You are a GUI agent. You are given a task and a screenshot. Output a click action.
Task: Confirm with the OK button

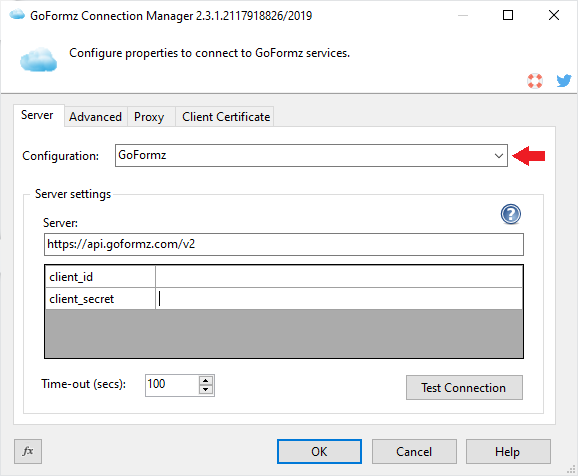pyautogui.click(x=319, y=451)
